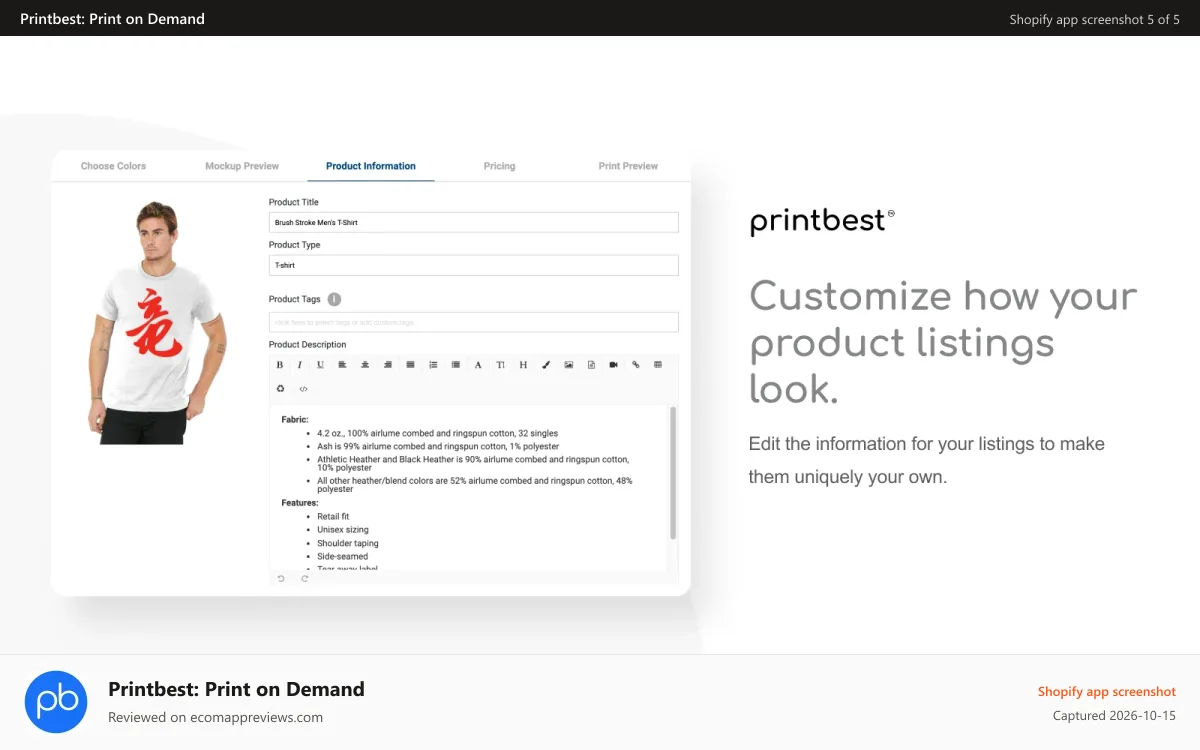Click 'Reviewed on ecomappreviews.com' text
Image resolution: width=1200 pixels, height=750 pixels.
point(215,717)
